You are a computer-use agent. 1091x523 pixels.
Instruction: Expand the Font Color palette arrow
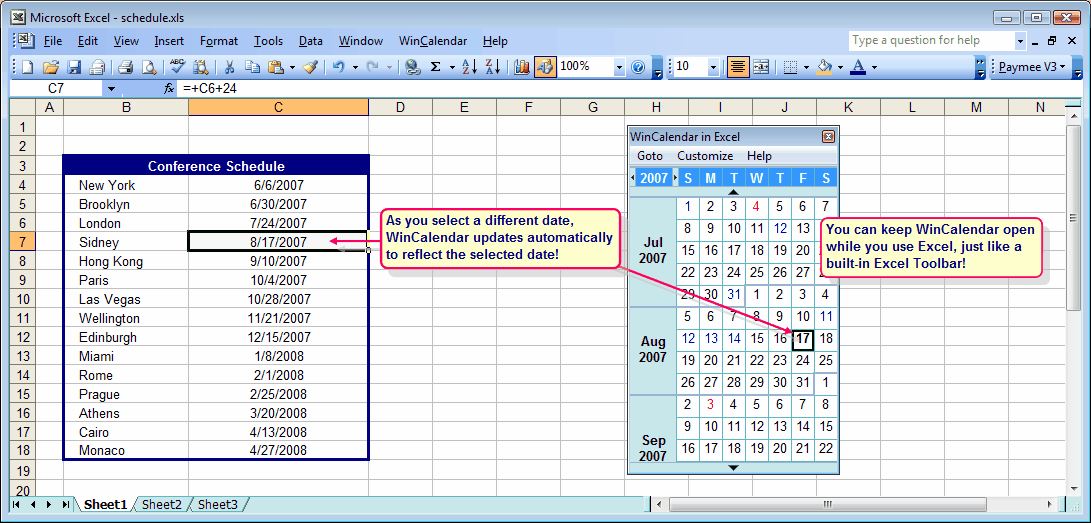[x=875, y=67]
